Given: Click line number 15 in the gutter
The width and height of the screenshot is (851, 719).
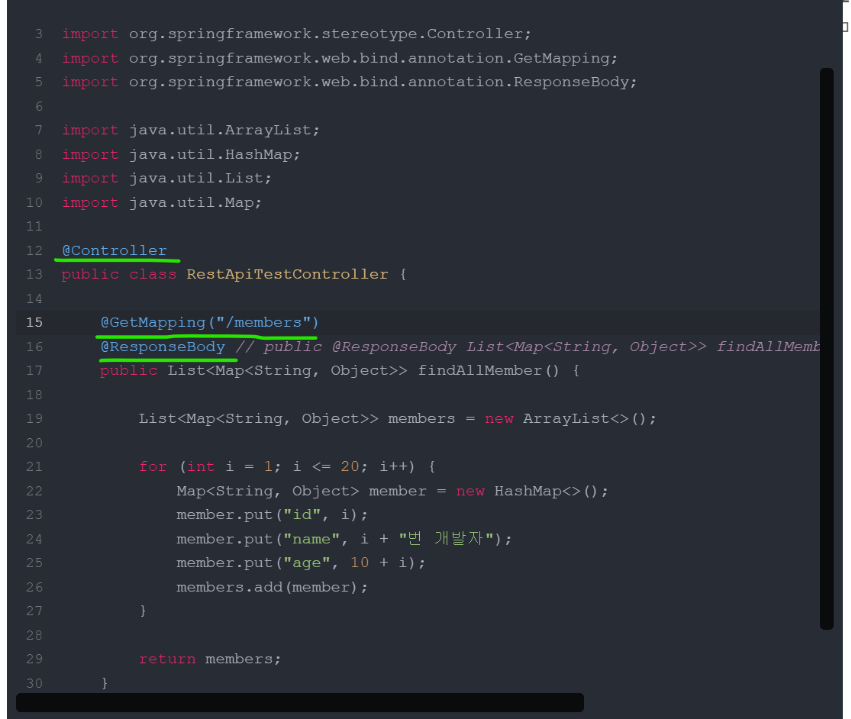Looking at the screenshot, I should click(34, 322).
